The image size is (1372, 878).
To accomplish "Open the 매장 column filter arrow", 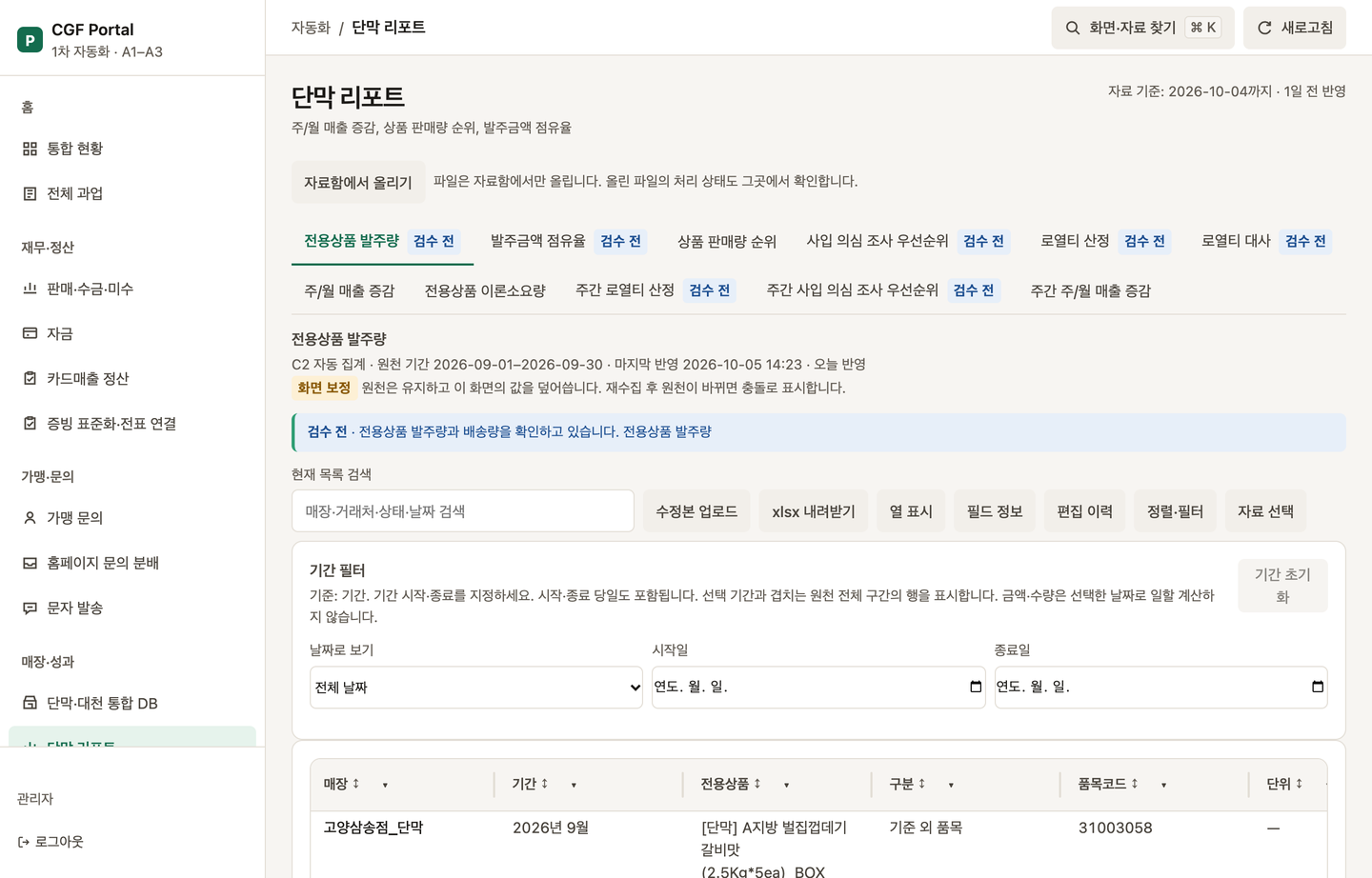I will [x=385, y=785].
